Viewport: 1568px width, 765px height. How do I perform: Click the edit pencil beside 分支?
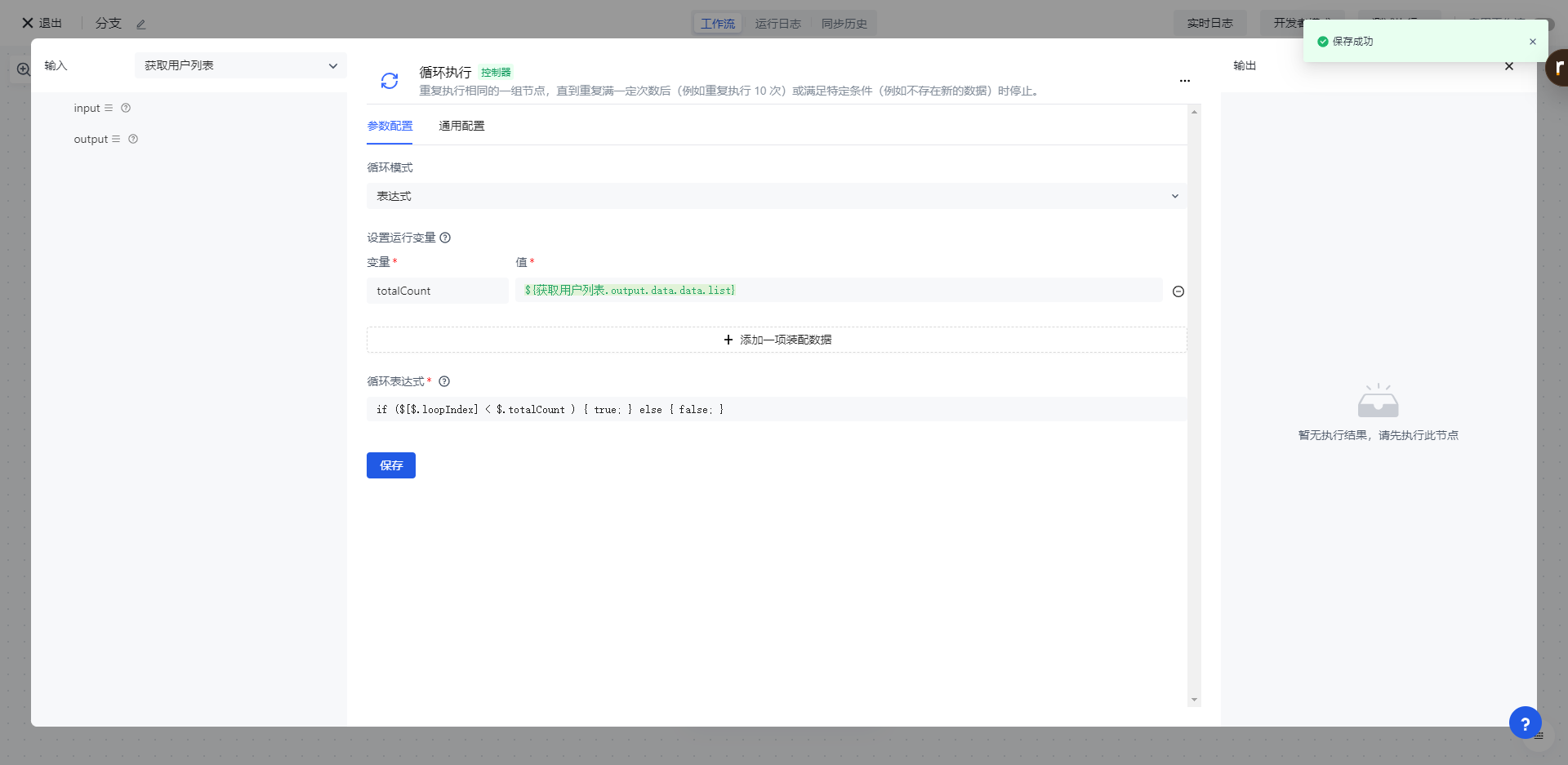(x=140, y=24)
